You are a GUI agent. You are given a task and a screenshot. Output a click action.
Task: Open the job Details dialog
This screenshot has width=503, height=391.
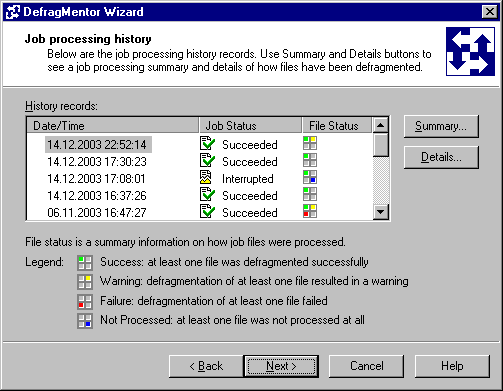[441, 157]
